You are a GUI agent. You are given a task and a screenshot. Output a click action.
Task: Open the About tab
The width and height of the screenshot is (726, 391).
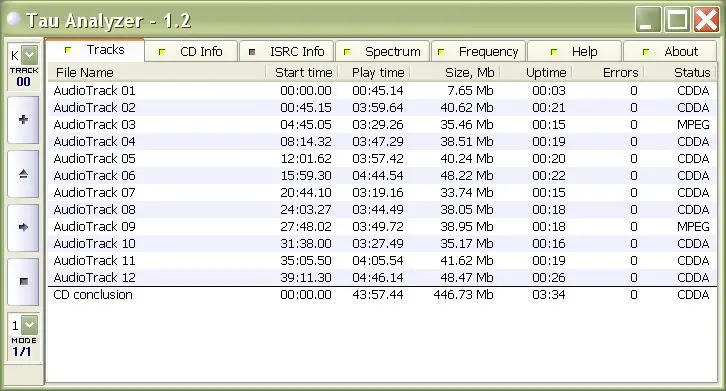(x=670, y=51)
